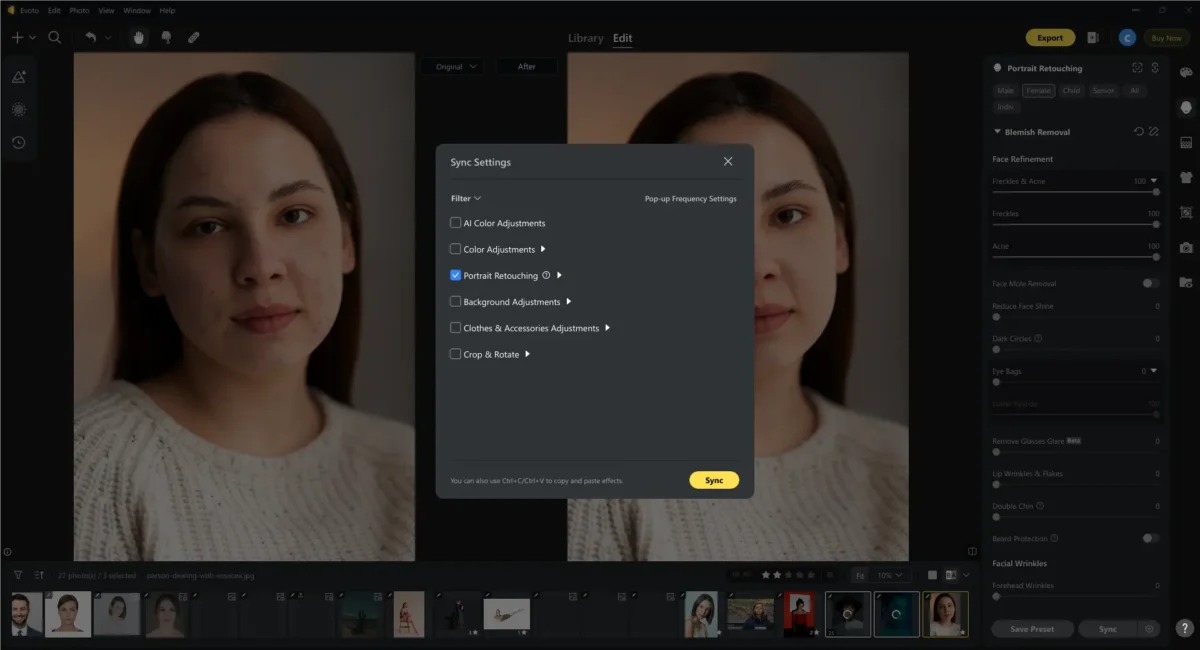Image resolution: width=1200 pixels, height=650 pixels.
Task: Open the Crop & Rotate panel icon
Action: [x=1186, y=212]
